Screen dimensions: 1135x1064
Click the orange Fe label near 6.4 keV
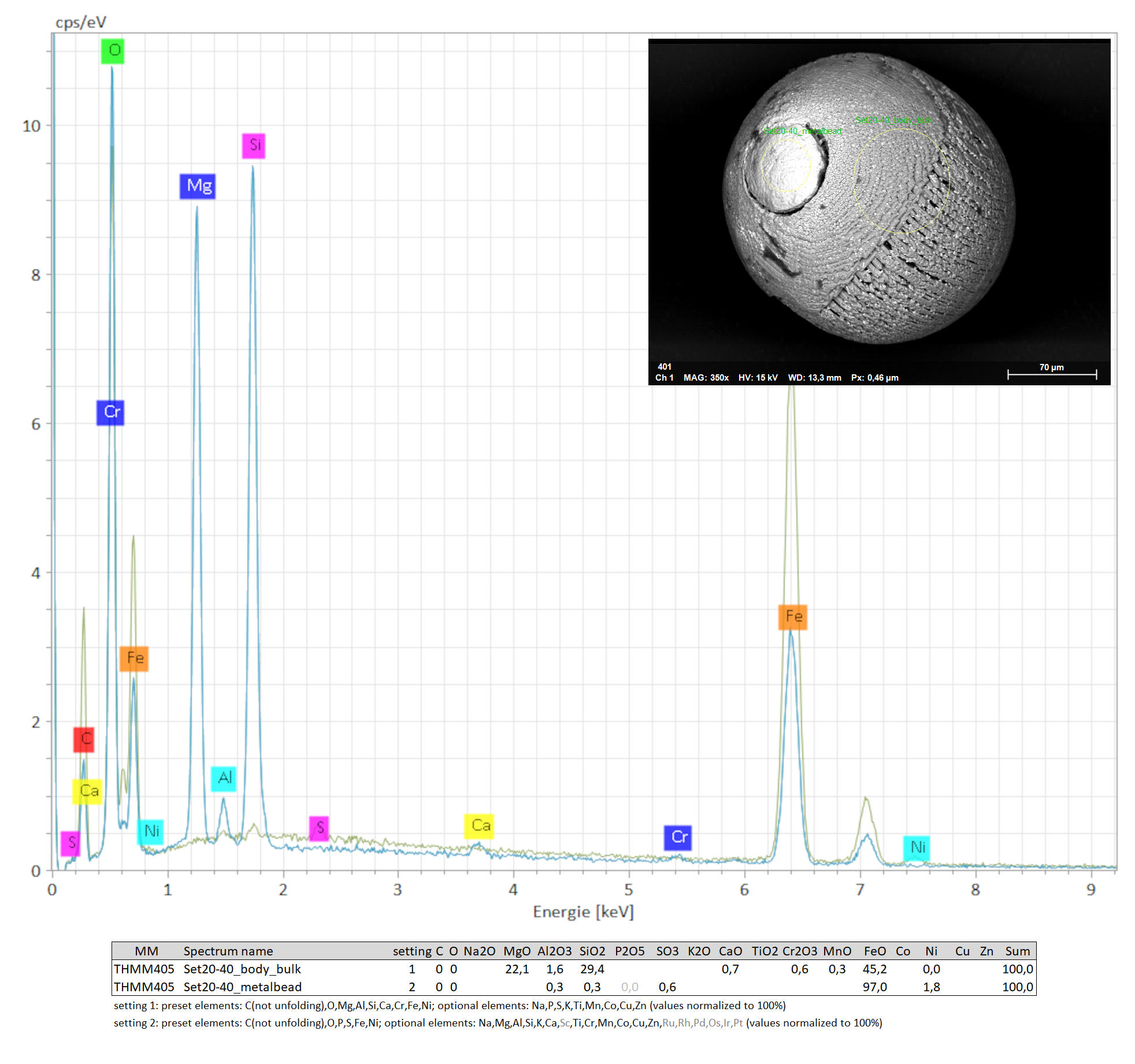(x=793, y=617)
